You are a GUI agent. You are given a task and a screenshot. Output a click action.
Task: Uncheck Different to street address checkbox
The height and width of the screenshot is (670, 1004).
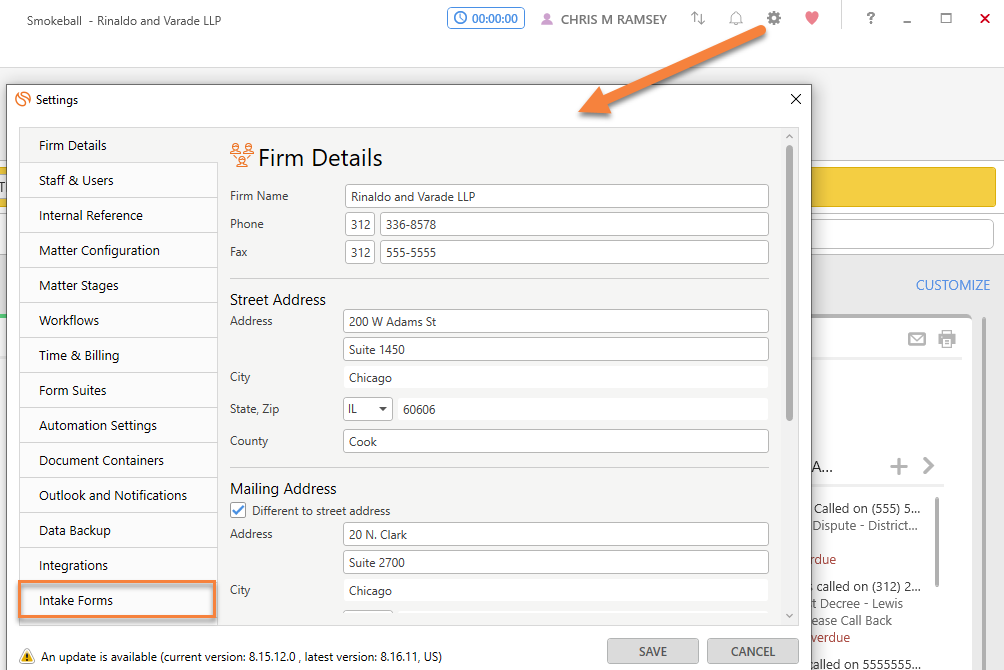(238, 510)
